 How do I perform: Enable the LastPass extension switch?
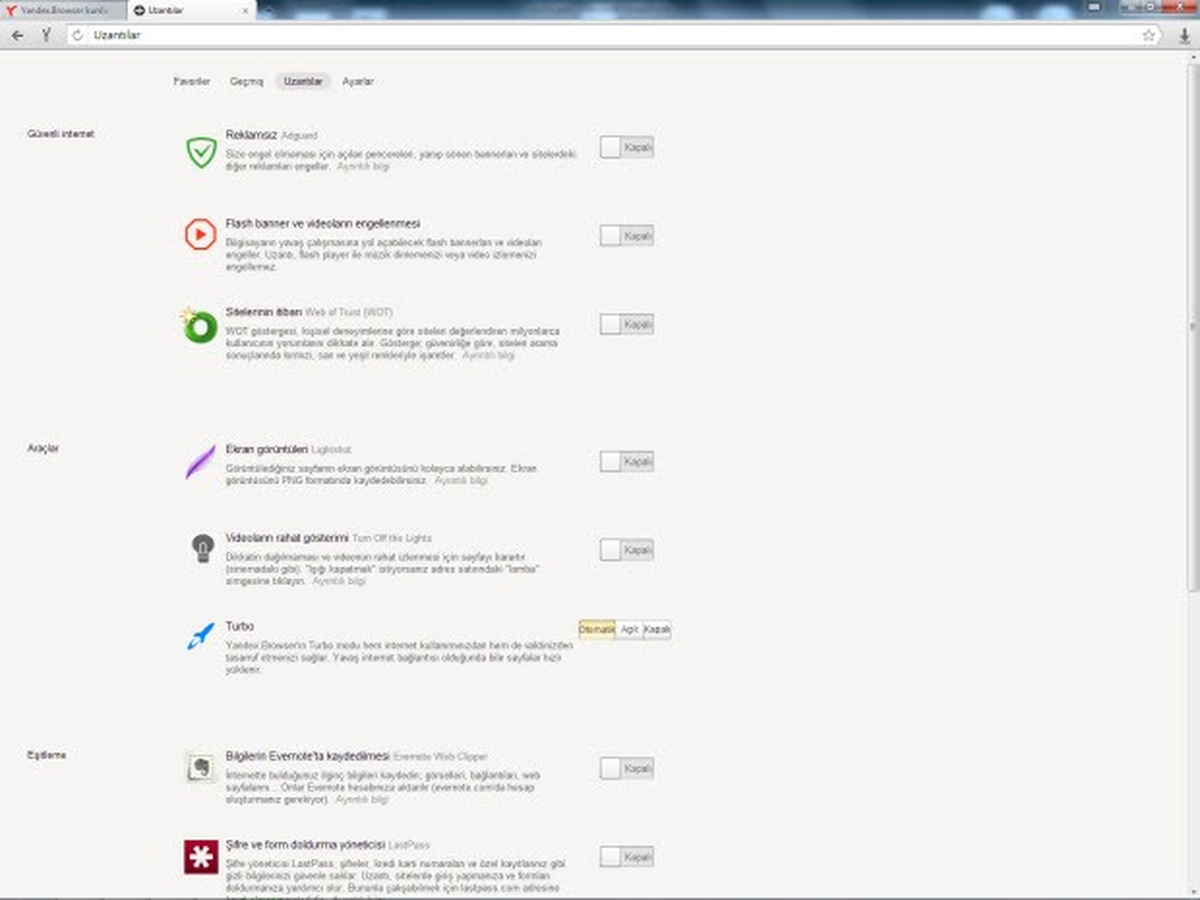pos(627,856)
